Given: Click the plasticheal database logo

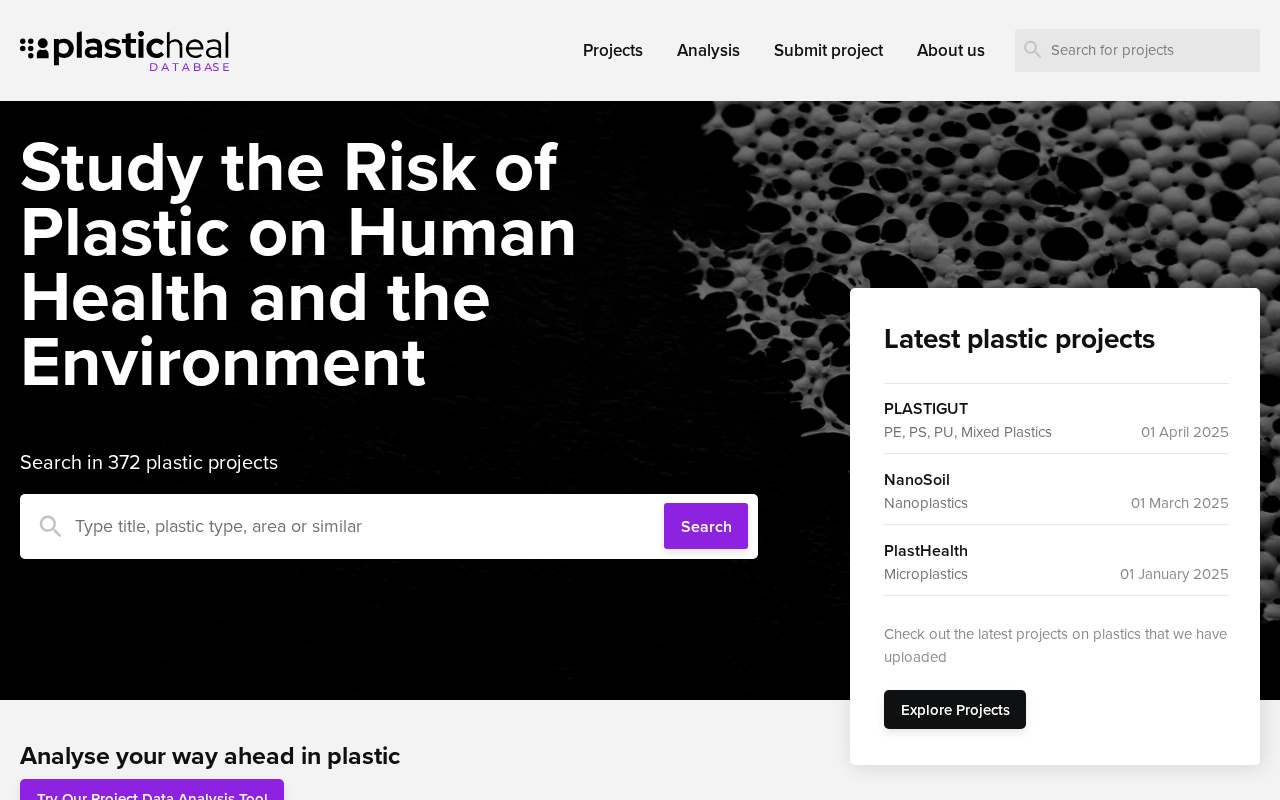Looking at the screenshot, I should click(125, 51).
